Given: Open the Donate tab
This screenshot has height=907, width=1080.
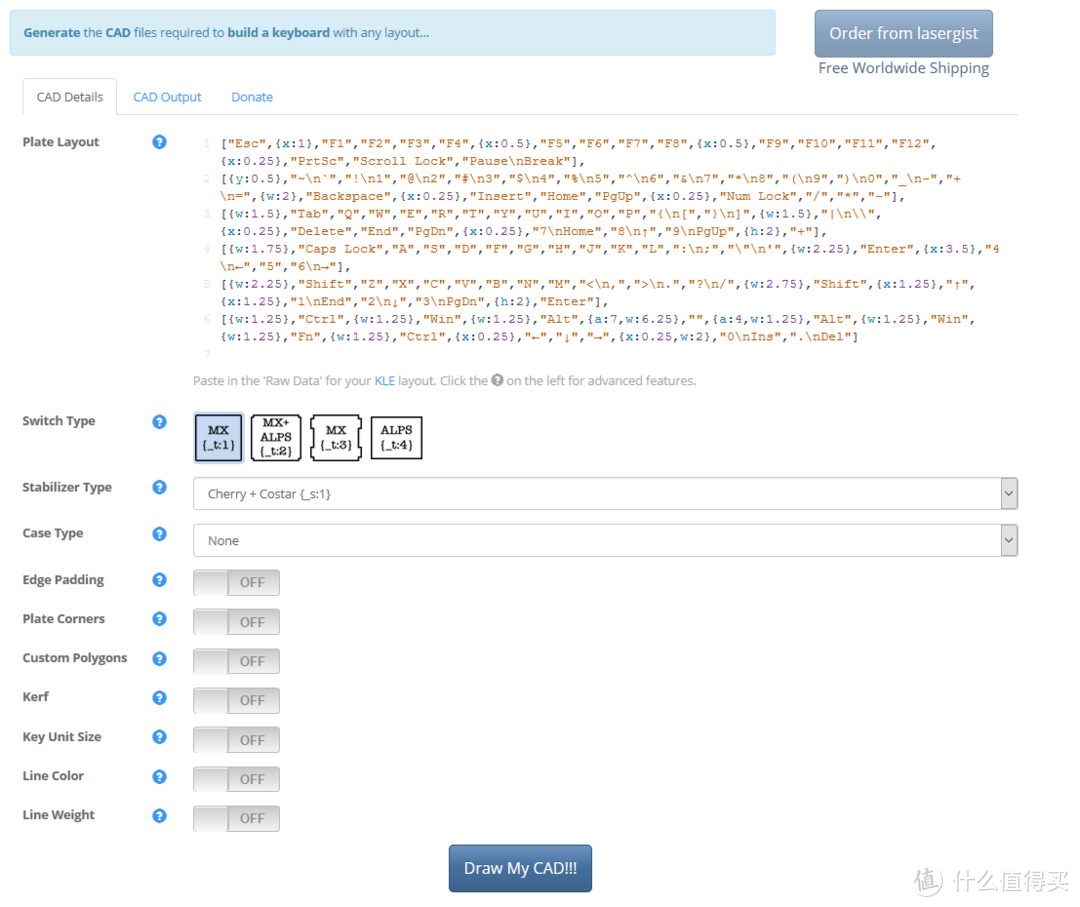Looking at the screenshot, I should point(252,97).
